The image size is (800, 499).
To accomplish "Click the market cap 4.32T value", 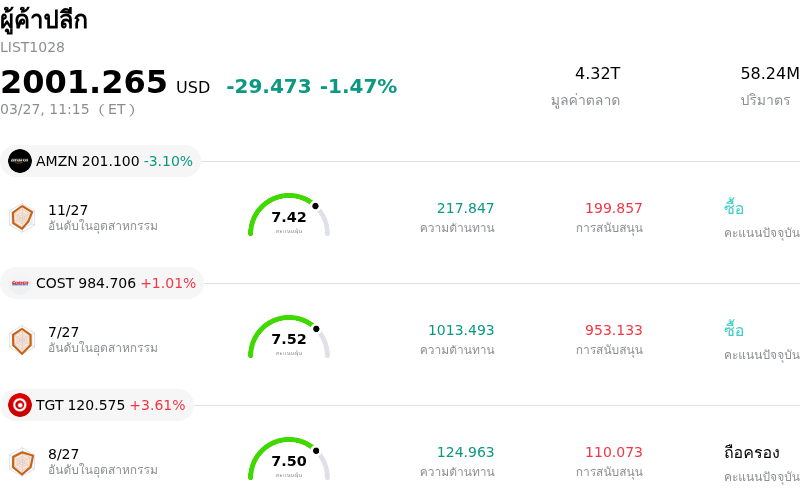I will pos(597,74).
